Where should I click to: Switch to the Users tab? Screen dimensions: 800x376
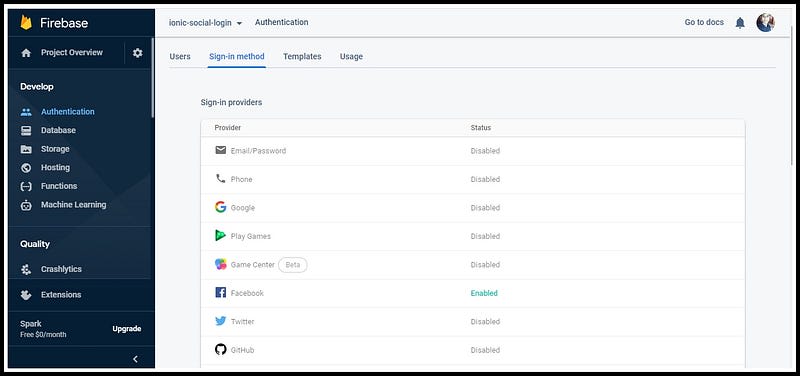180,57
